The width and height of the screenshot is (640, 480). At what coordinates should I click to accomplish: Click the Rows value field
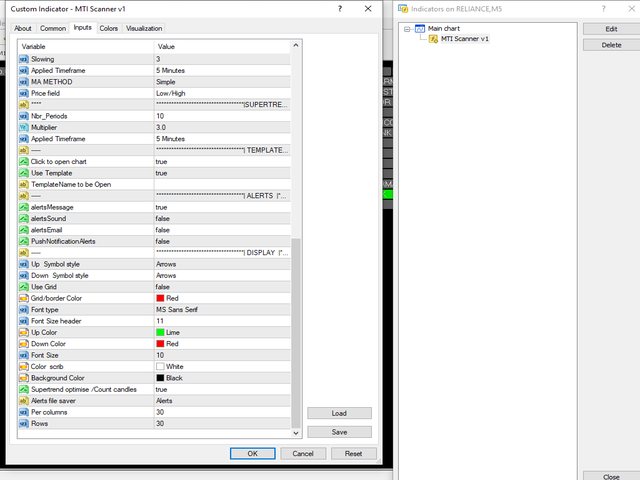222,423
